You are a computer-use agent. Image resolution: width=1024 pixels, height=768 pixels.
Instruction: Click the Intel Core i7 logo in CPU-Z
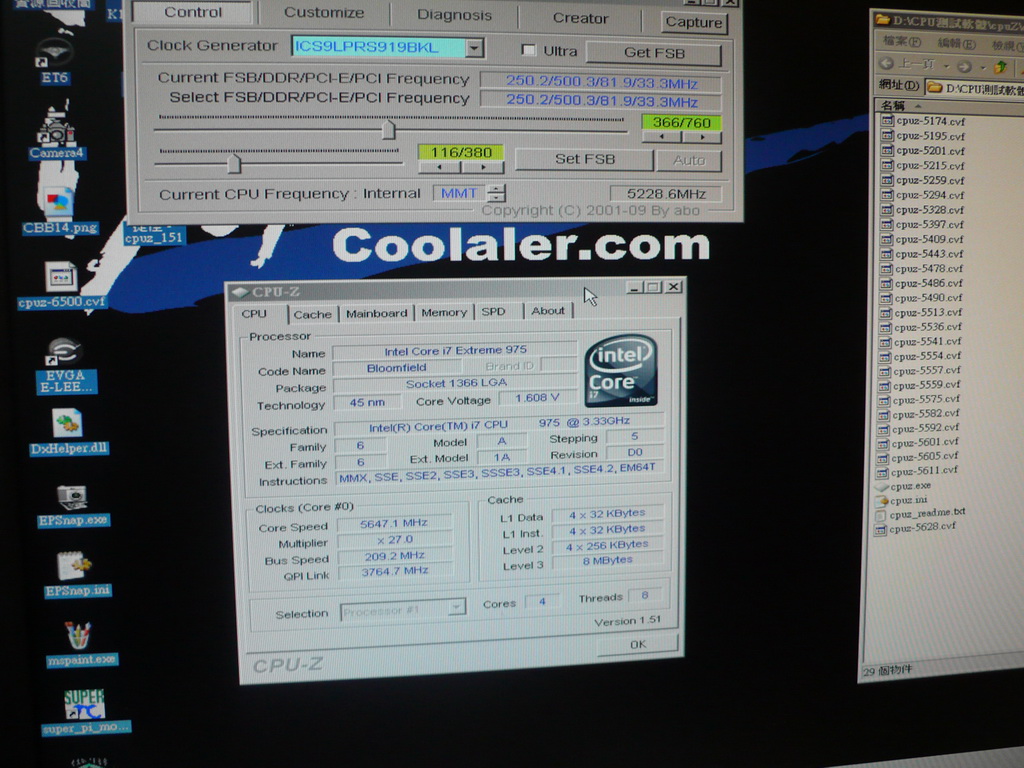[x=620, y=371]
